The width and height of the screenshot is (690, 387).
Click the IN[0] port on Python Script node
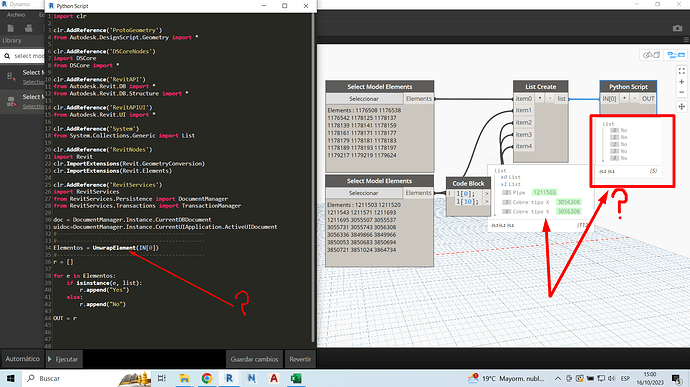[609, 99]
